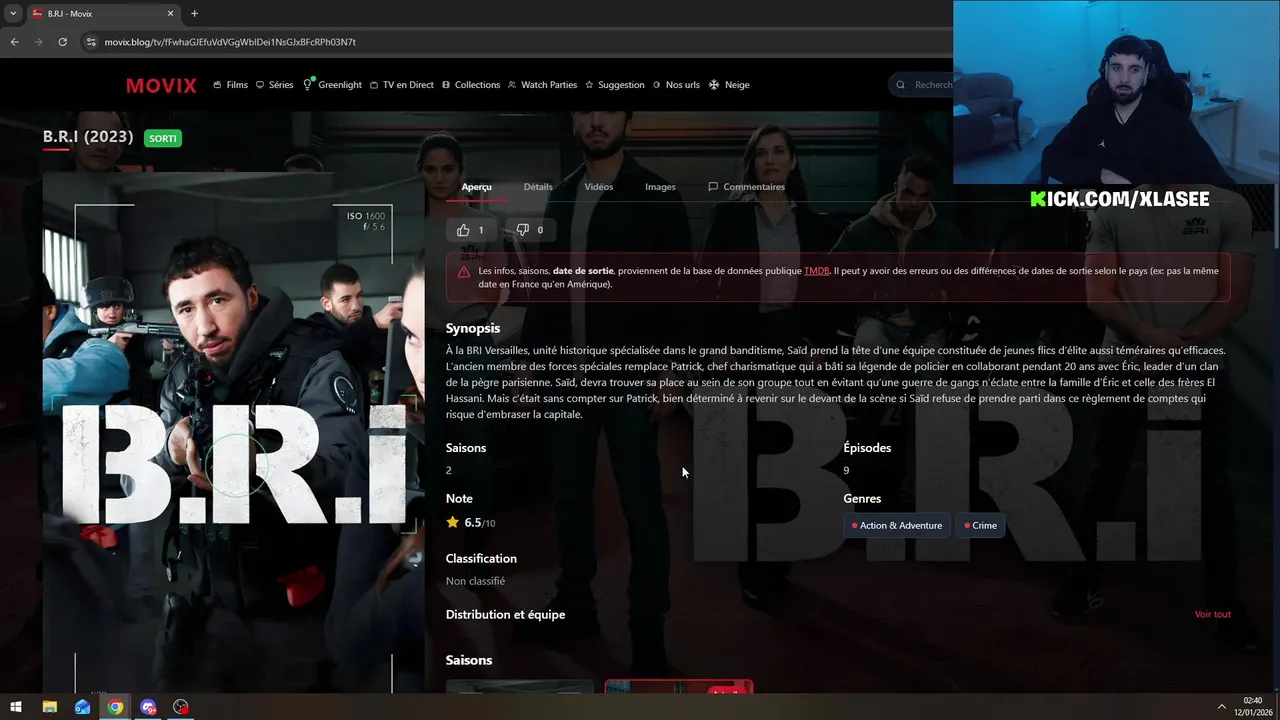Screen dimensions: 1280x720
Task: Open the TMDB link in warning
Action: (x=817, y=271)
